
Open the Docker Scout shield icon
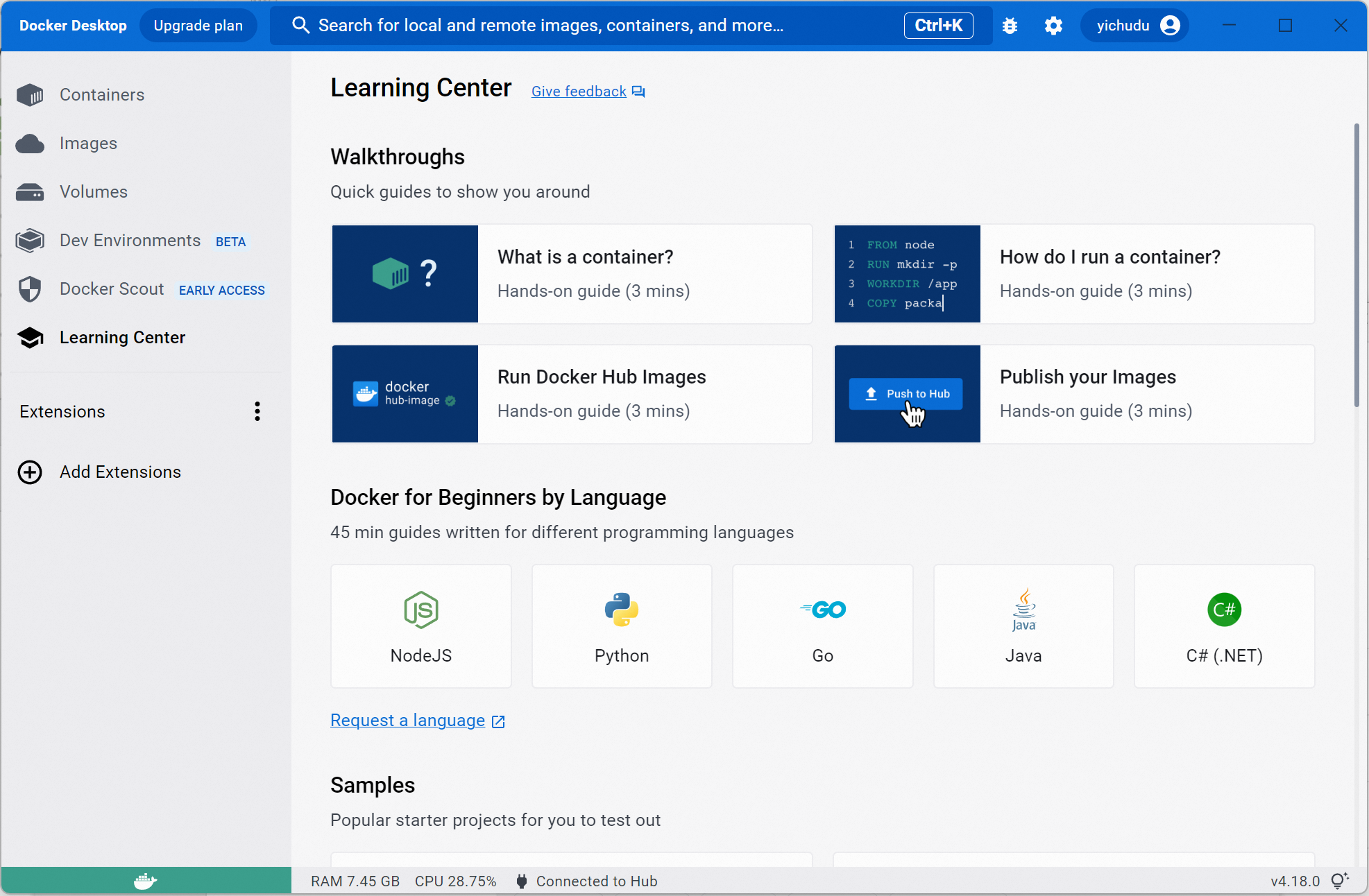pyautogui.click(x=30, y=289)
